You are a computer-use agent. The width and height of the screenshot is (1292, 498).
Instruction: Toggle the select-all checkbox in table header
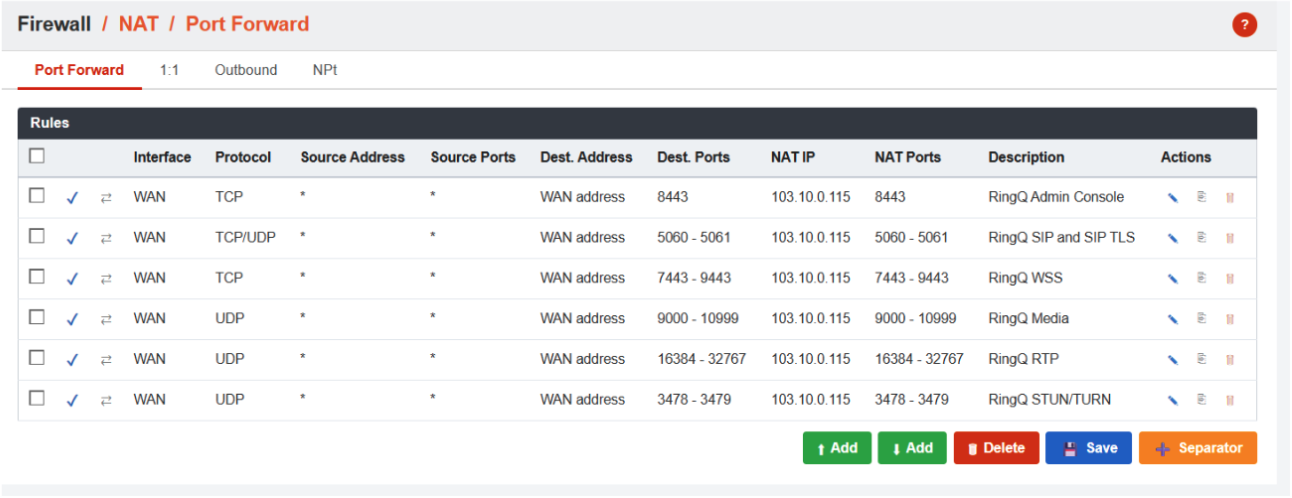(37, 156)
